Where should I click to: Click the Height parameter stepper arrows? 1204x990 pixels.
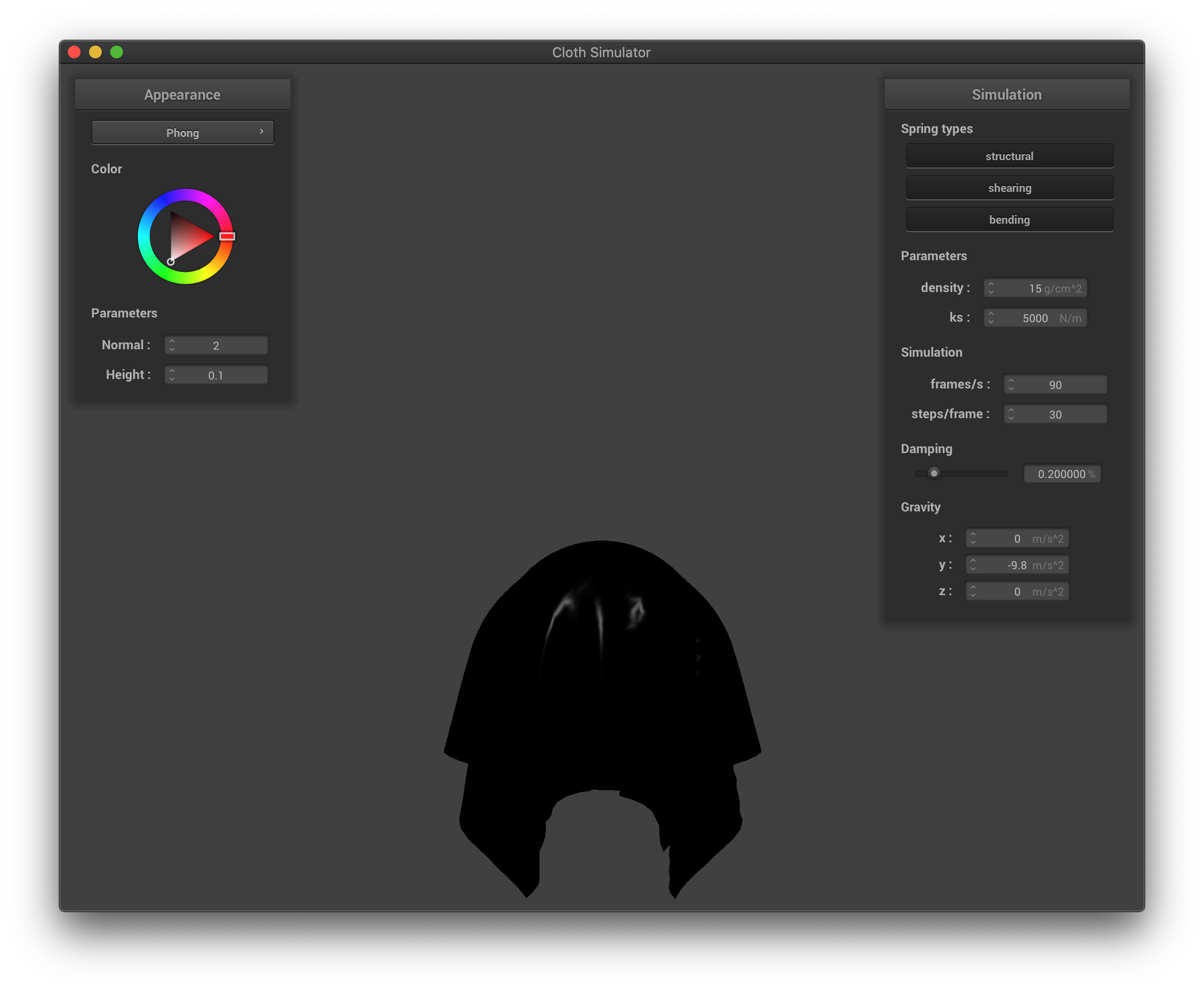[x=172, y=375]
